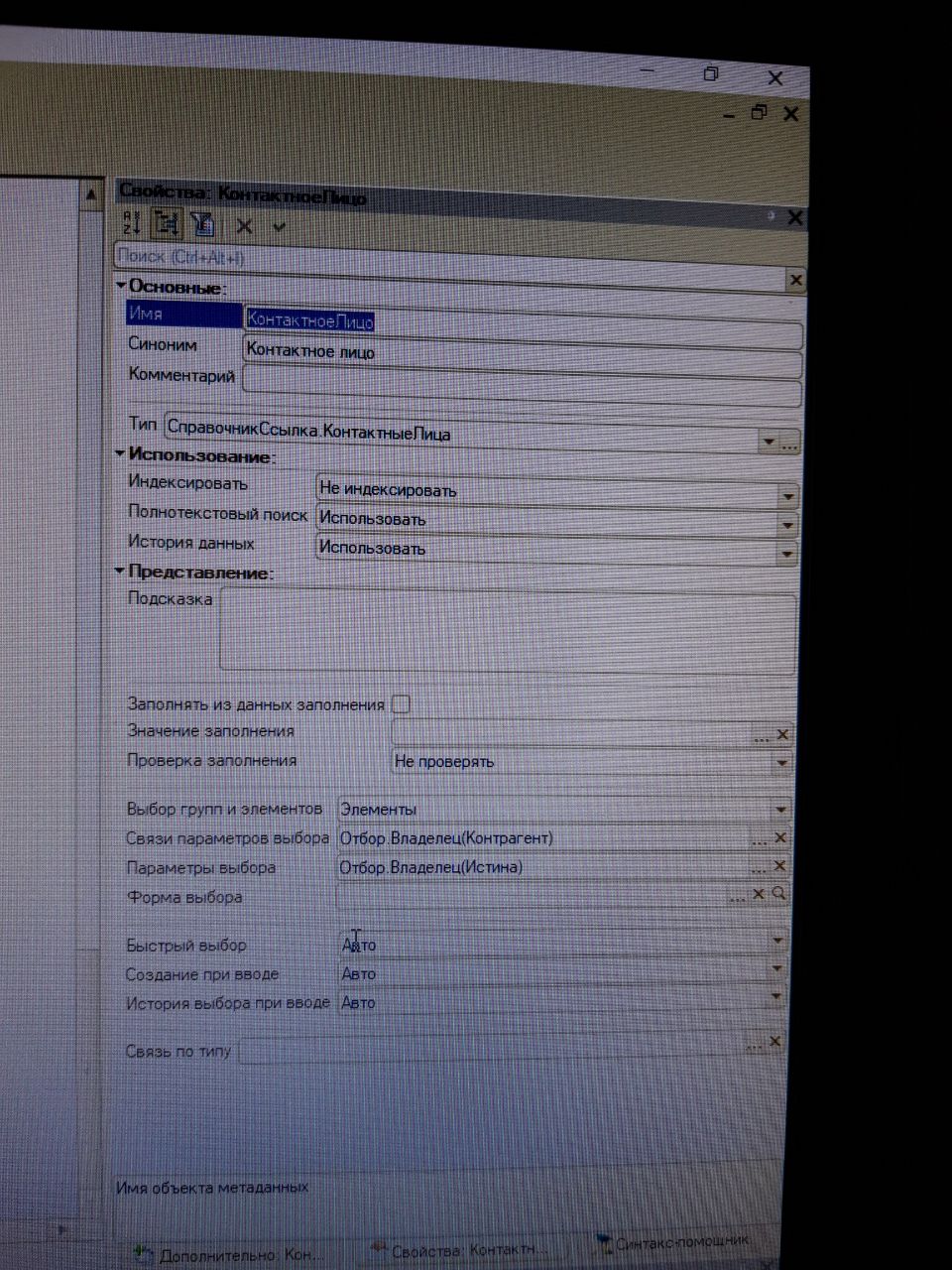Screen dimensions: 952x1270
Task: Close the Свойства panel
Action: click(x=794, y=217)
